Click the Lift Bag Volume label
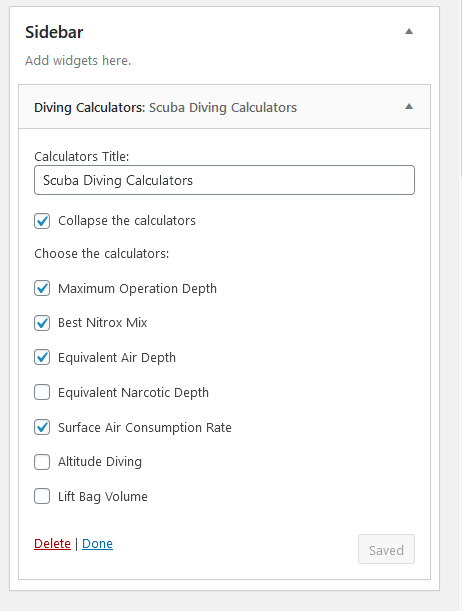Screen dimensions: 462x611 coord(103,496)
